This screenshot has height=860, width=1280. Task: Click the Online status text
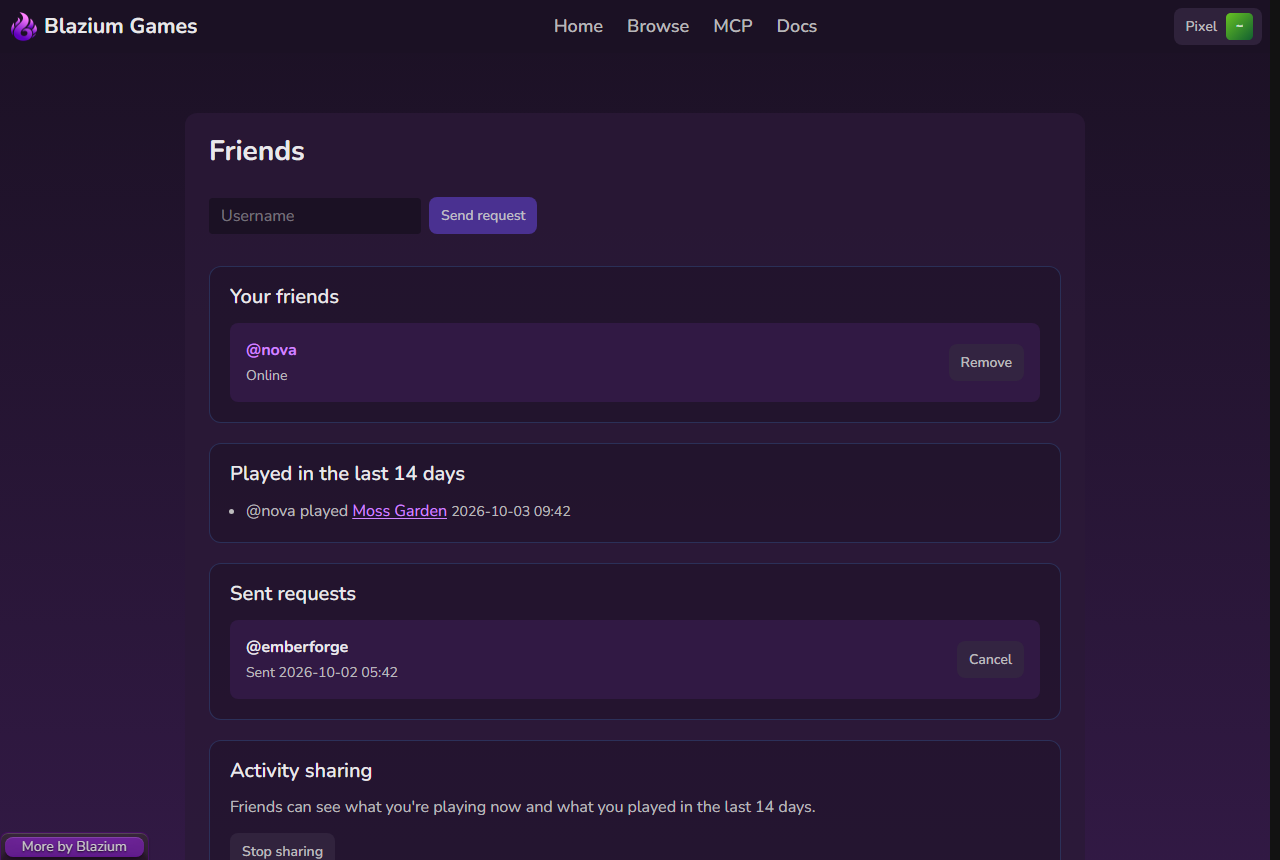[x=267, y=376]
